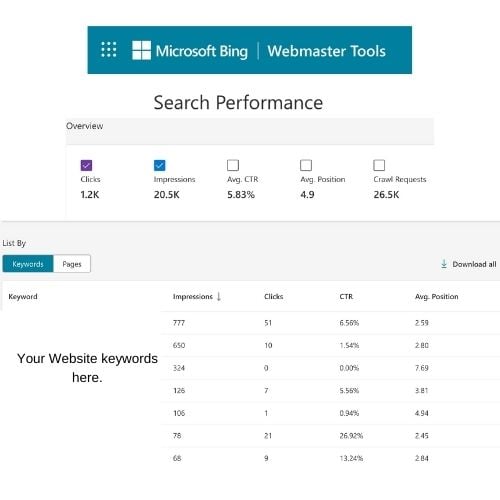The width and height of the screenshot is (500, 500).
Task: Sort by the Keyword column header
Action: 23,296
